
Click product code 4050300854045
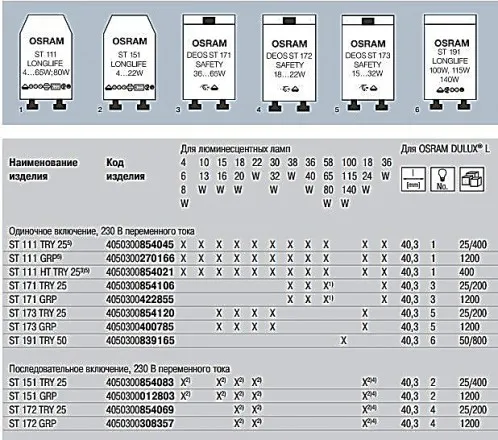tap(140, 244)
